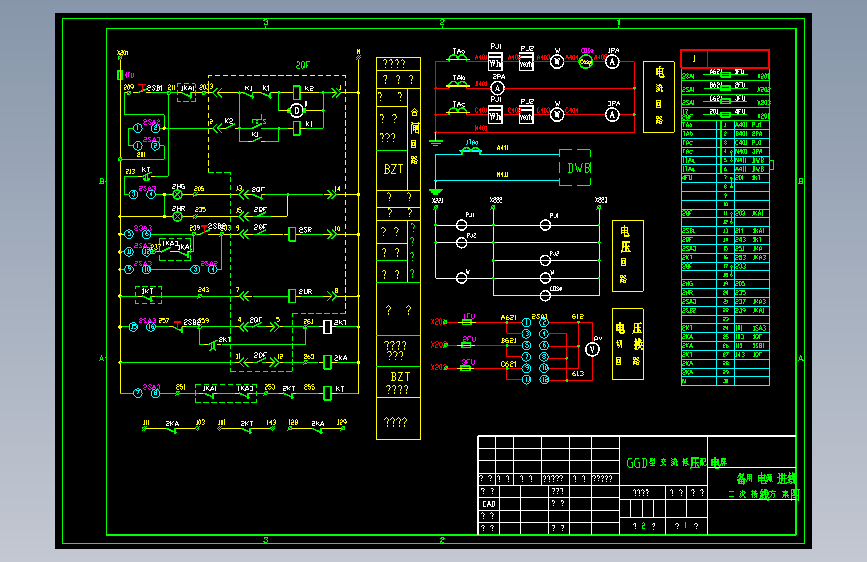
Task: Click the white D motor circle symbol
Action: (x=297, y=111)
